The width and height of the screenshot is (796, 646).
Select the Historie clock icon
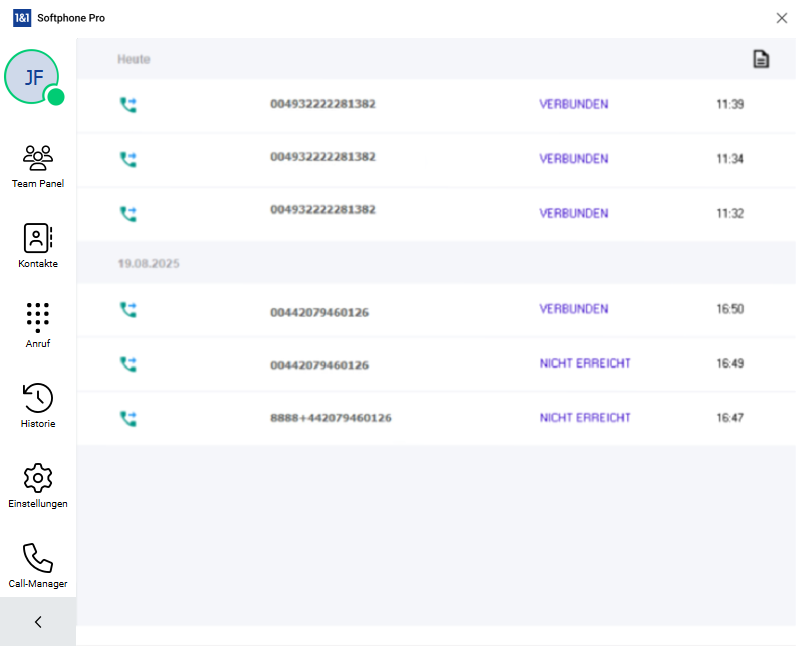(37, 397)
